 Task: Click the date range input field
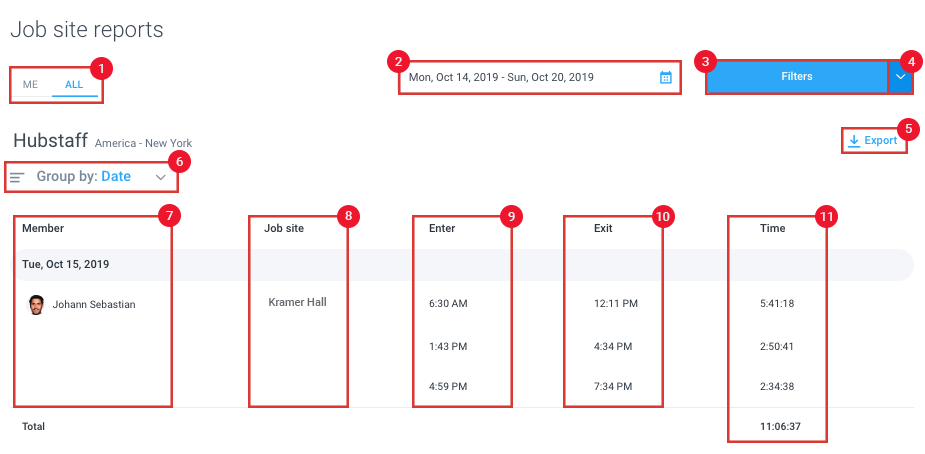pyautogui.click(x=540, y=77)
